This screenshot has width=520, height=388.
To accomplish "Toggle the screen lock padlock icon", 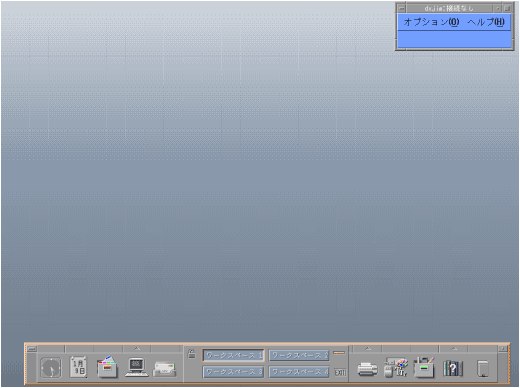I will [x=191, y=354].
